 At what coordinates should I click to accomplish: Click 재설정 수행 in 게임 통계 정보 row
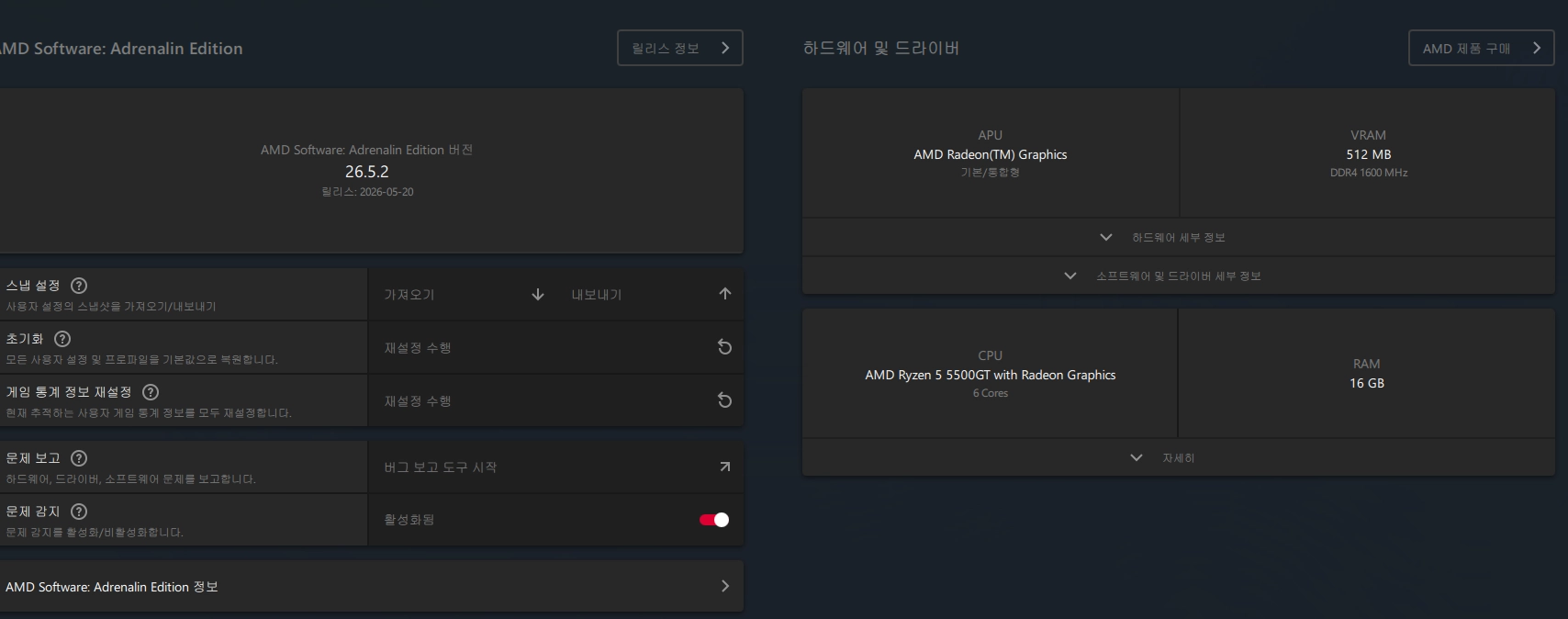(418, 401)
